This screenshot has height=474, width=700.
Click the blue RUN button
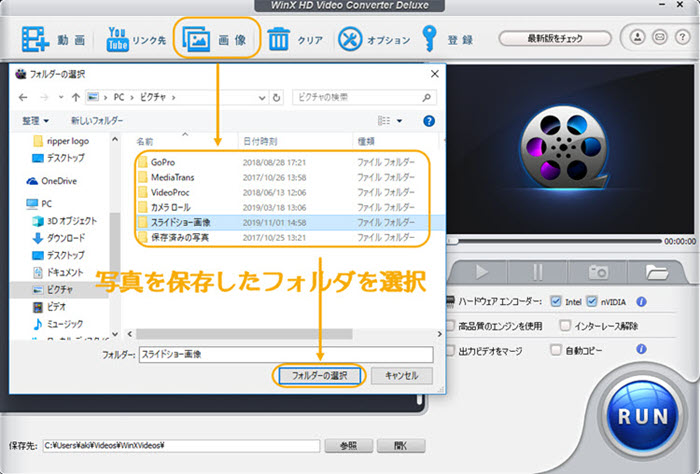point(643,416)
